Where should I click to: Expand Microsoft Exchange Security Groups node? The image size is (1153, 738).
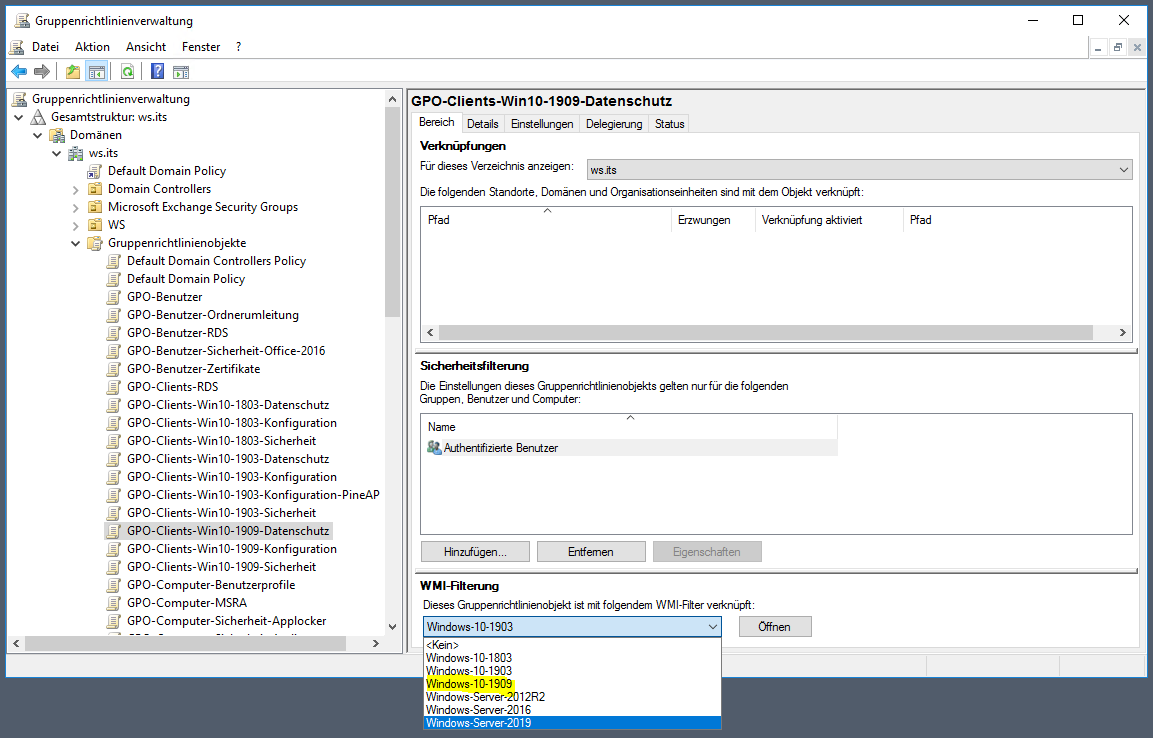point(76,208)
